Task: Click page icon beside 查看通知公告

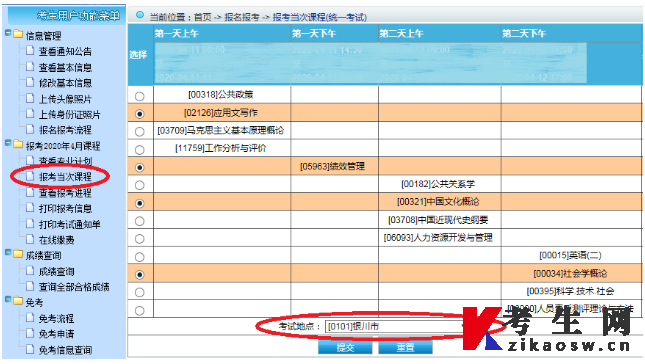Action: click(x=30, y=51)
